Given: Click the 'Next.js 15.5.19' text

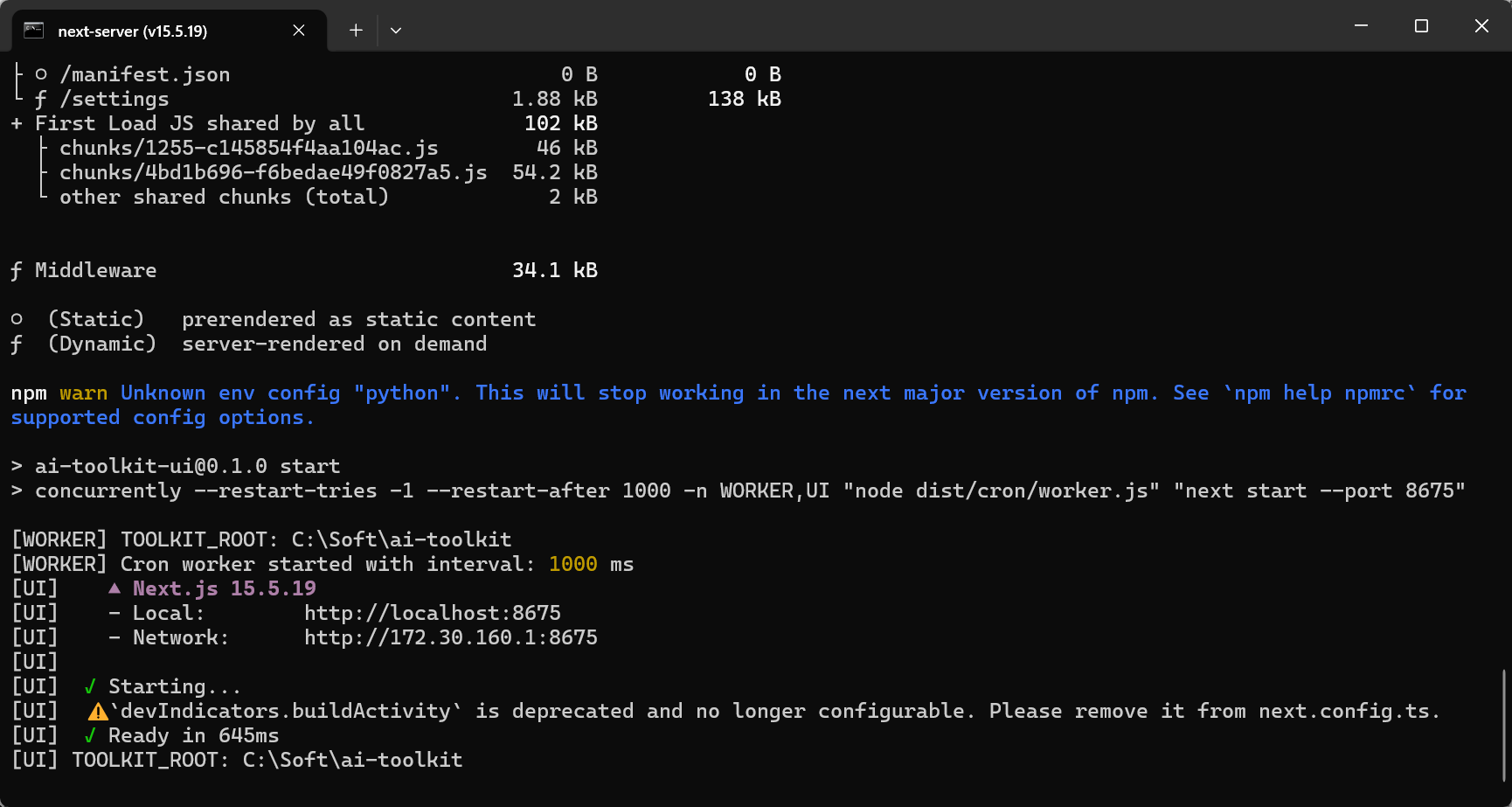Looking at the screenshot, I should pos(225,588).
